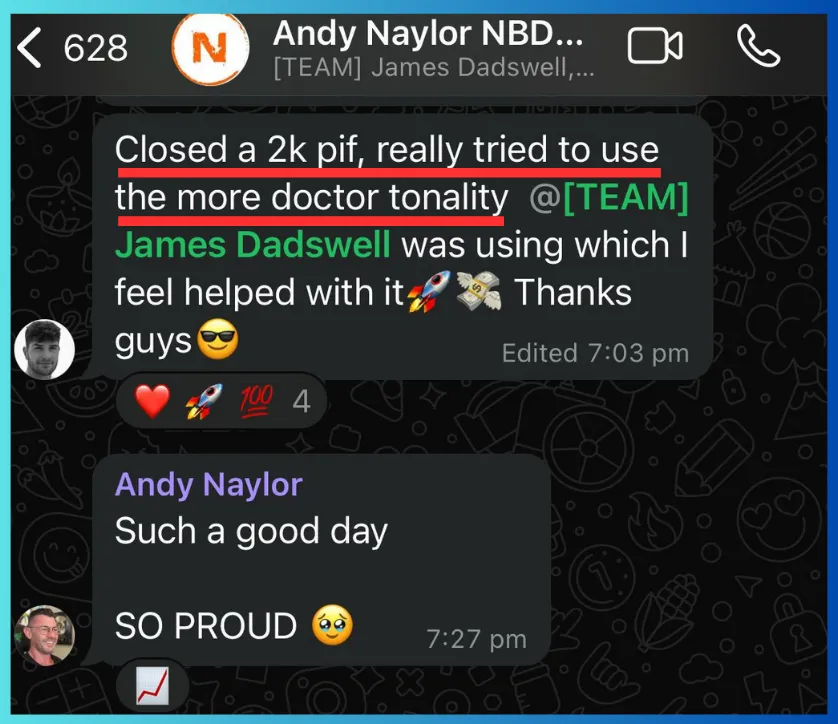Open the reaction count showing 4
Viewport: 838px width, 724px height.
tap(301, 401)
